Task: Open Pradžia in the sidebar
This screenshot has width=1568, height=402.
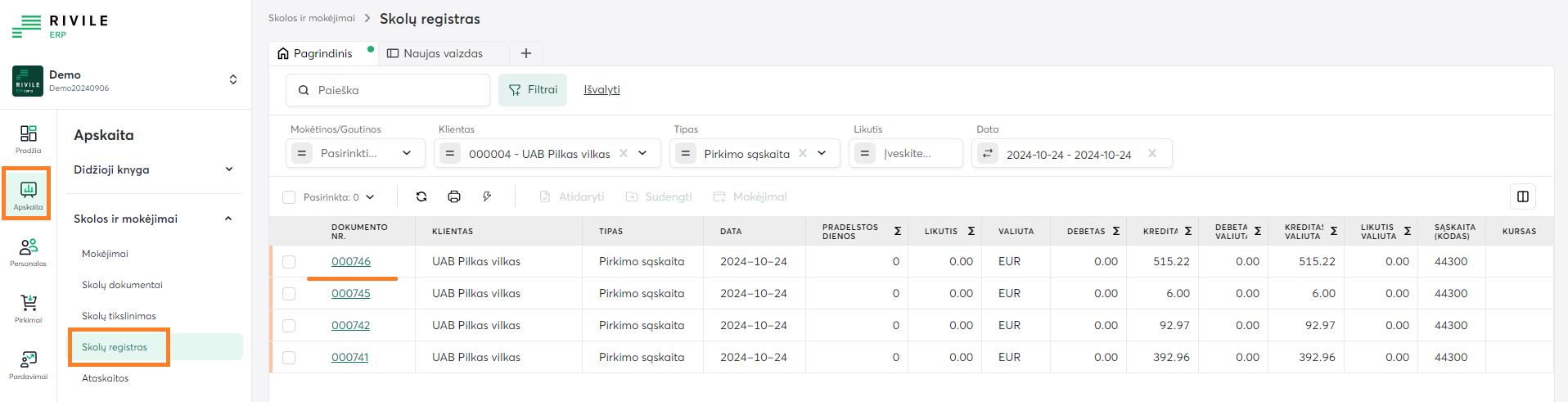Action: (x=29, y=138)
